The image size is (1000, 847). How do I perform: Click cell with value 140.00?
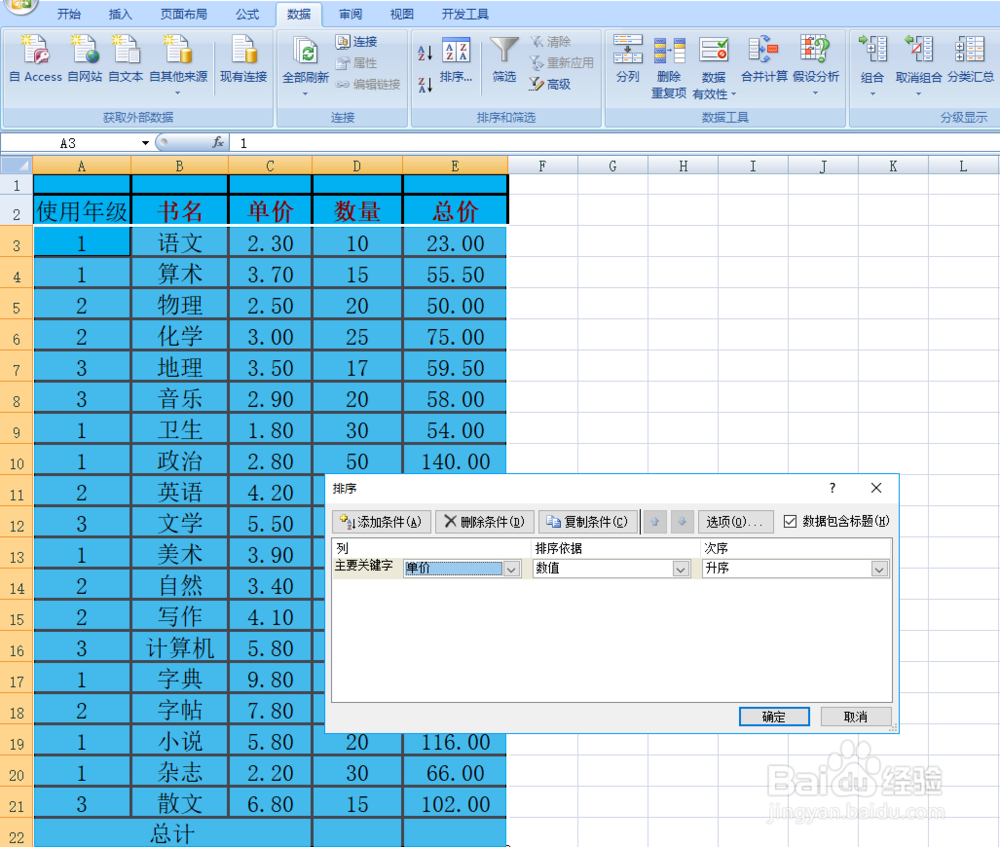tap(455, 461)
